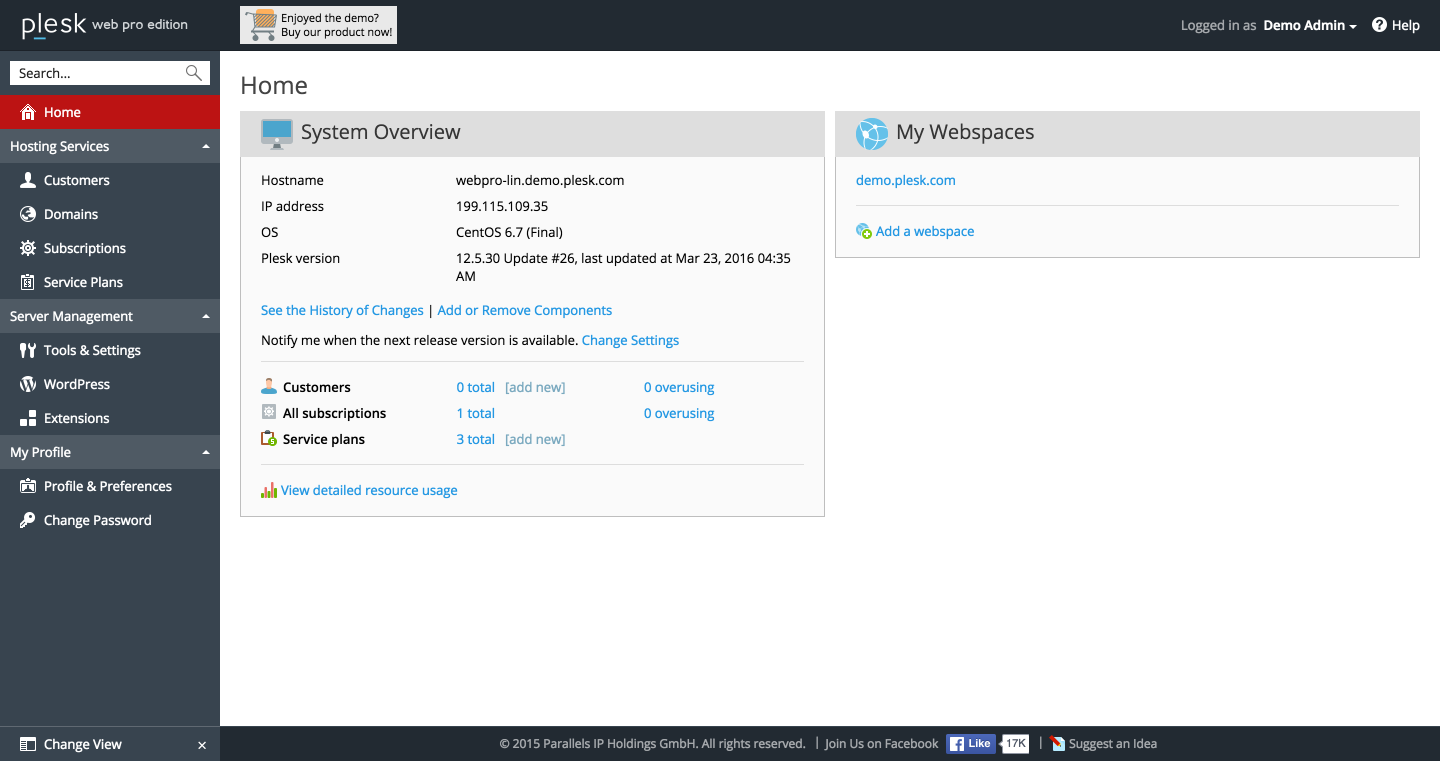Open the Demo Admin account dropdown
Screen dimensions: 1440x761
pos(1310,25)
